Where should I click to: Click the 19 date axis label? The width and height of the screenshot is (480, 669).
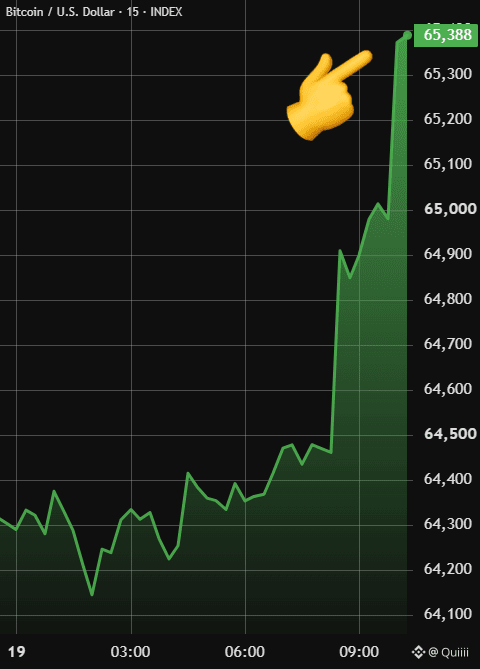(x=17, y=652)
